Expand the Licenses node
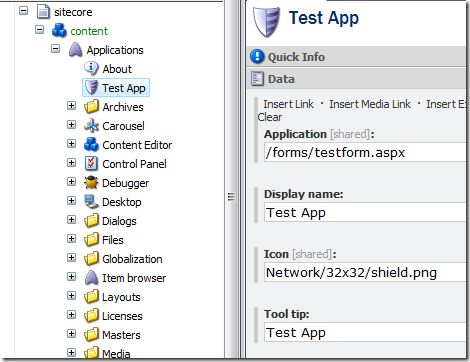Image resolution: width=470 pixels, height=362 pixels. coord(71,315)
